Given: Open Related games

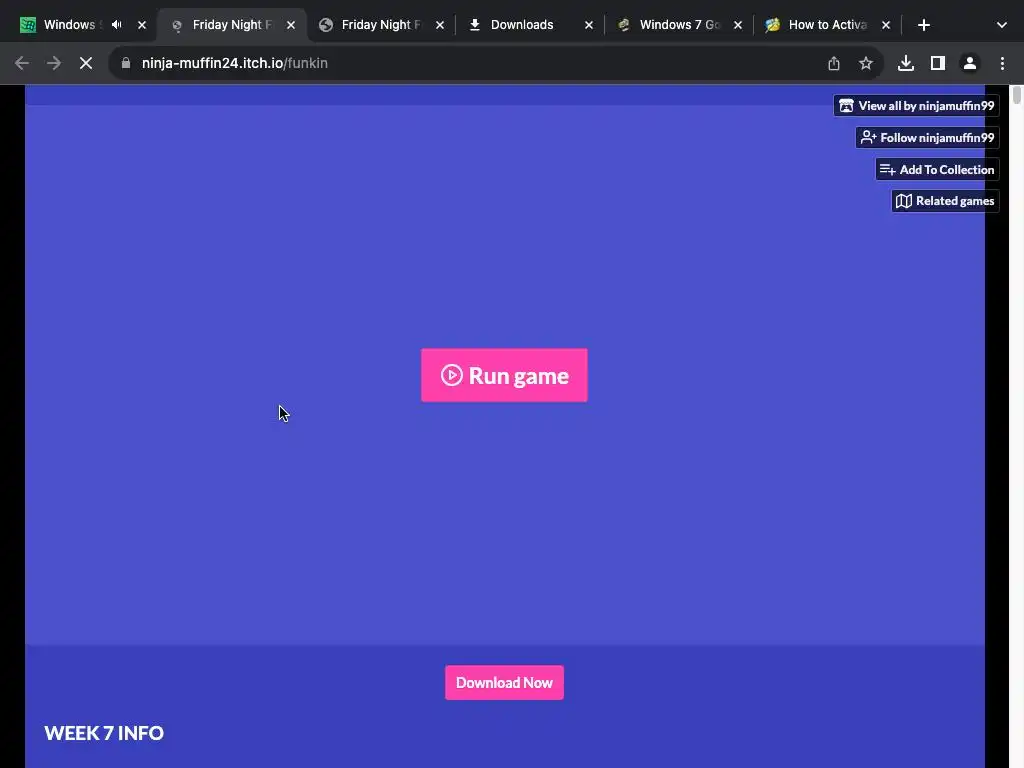Looking at the screenshot, I should (x=945, y=201).
